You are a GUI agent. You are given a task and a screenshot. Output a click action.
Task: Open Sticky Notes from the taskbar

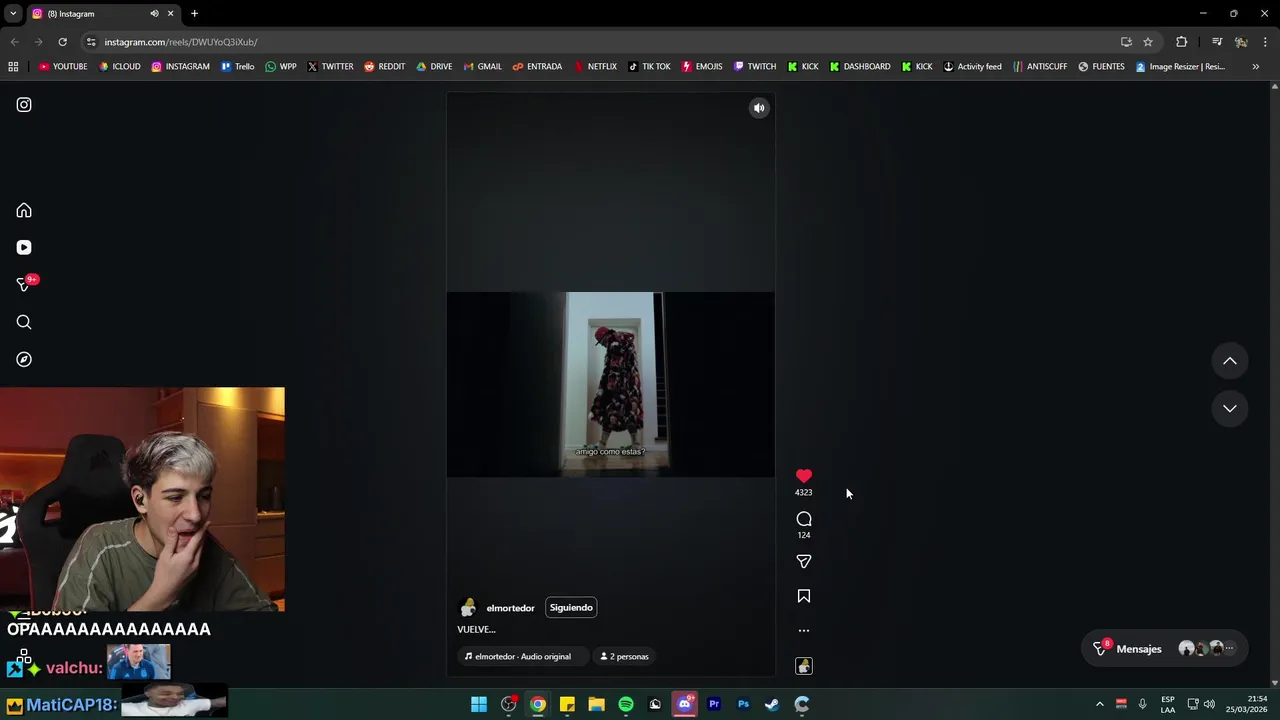(x=567, y=705)
